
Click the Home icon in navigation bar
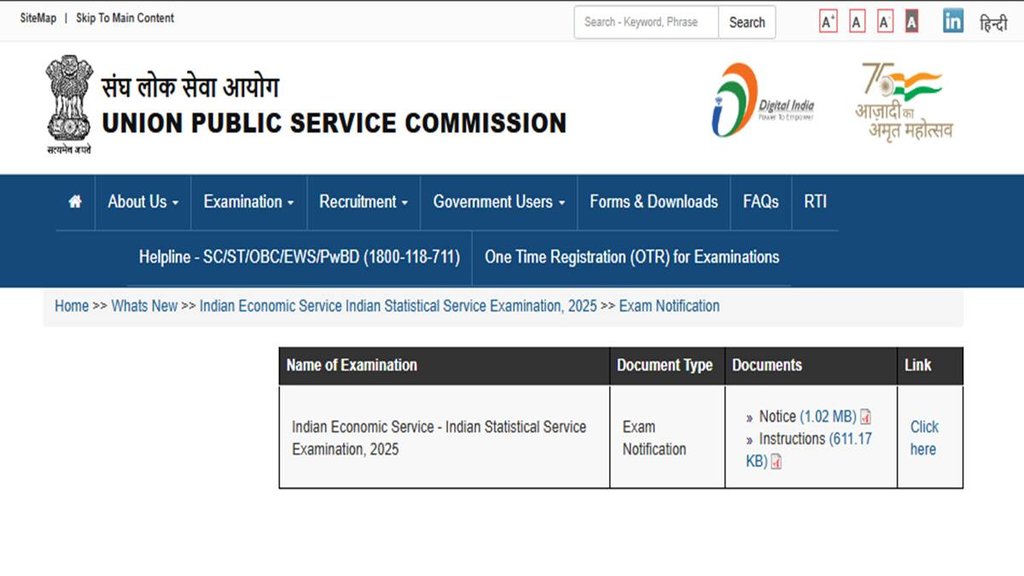click(75, 202)
